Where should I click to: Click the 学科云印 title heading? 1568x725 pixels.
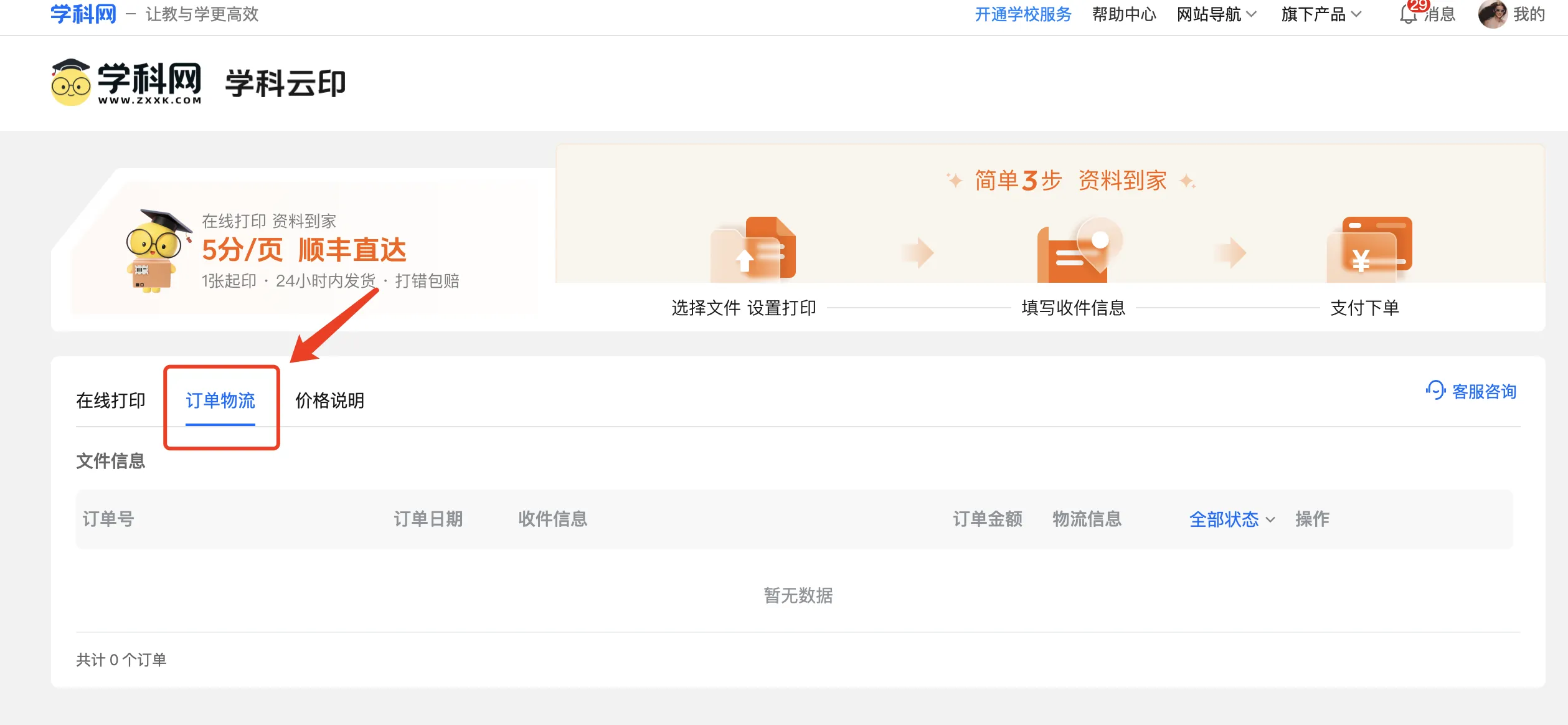tap(285, 83)
